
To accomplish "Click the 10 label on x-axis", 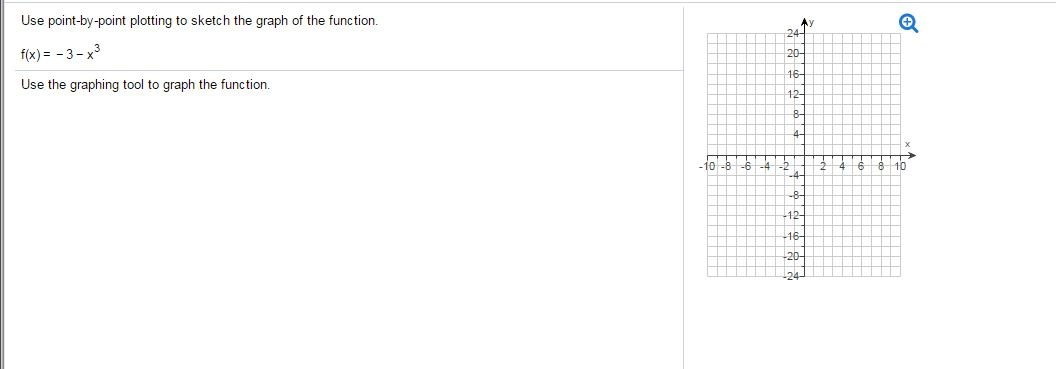I will click(900, 165).
